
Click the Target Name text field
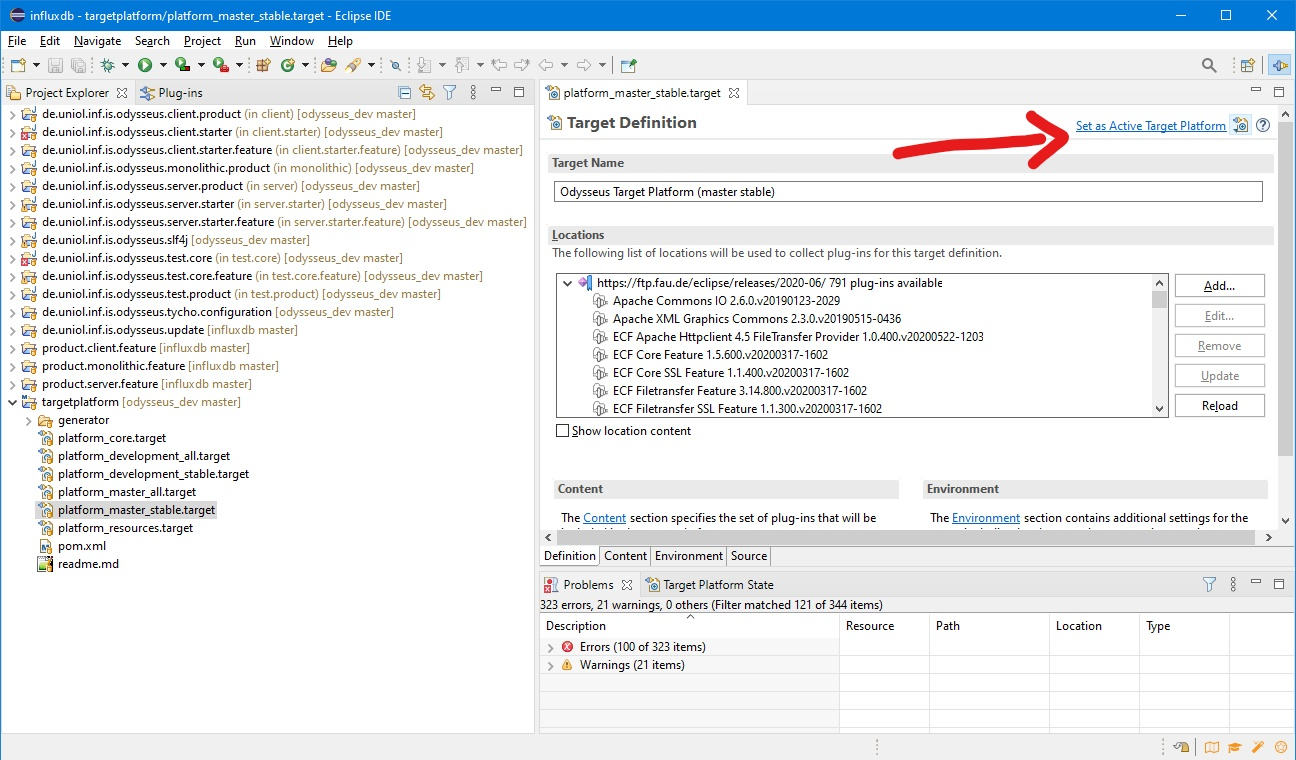point(907,191)
